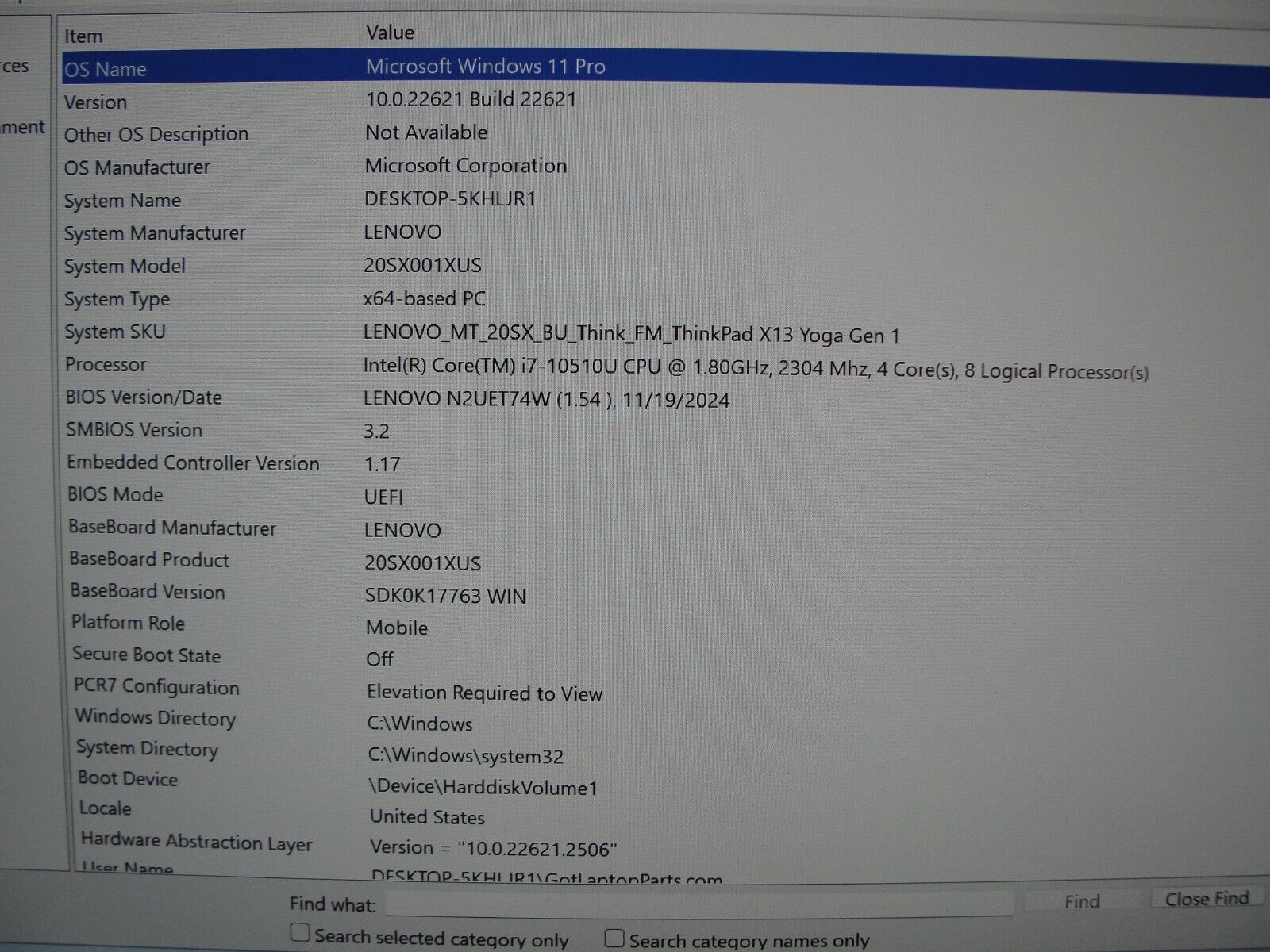The height and width of the screenshot is (952, 1270).
Task: Click the BIOS Version/Date row
Action: (x=144, y=397)
